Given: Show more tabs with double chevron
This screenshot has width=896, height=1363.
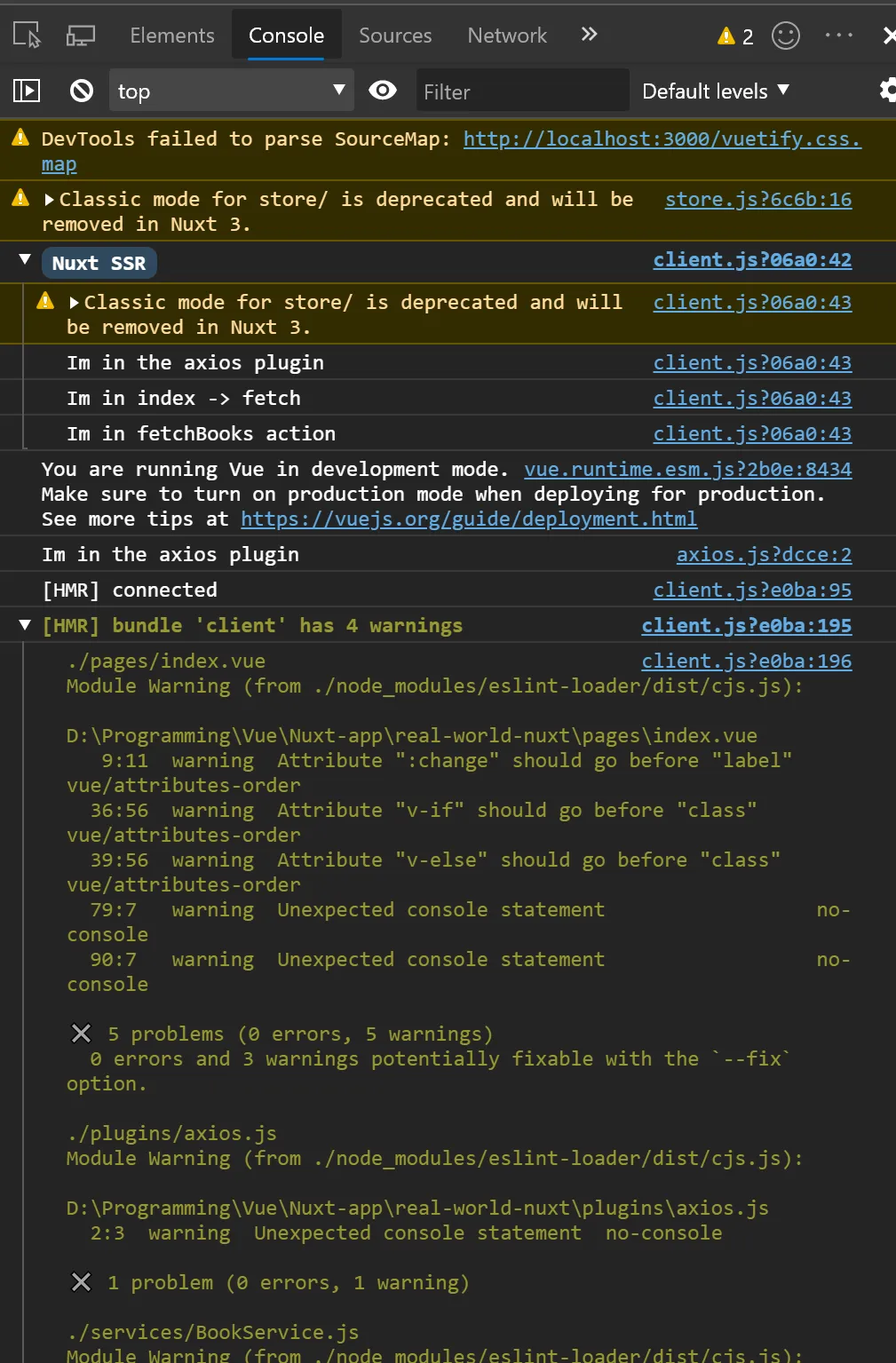Looking at the screenshot, I should tap(590, 34).
